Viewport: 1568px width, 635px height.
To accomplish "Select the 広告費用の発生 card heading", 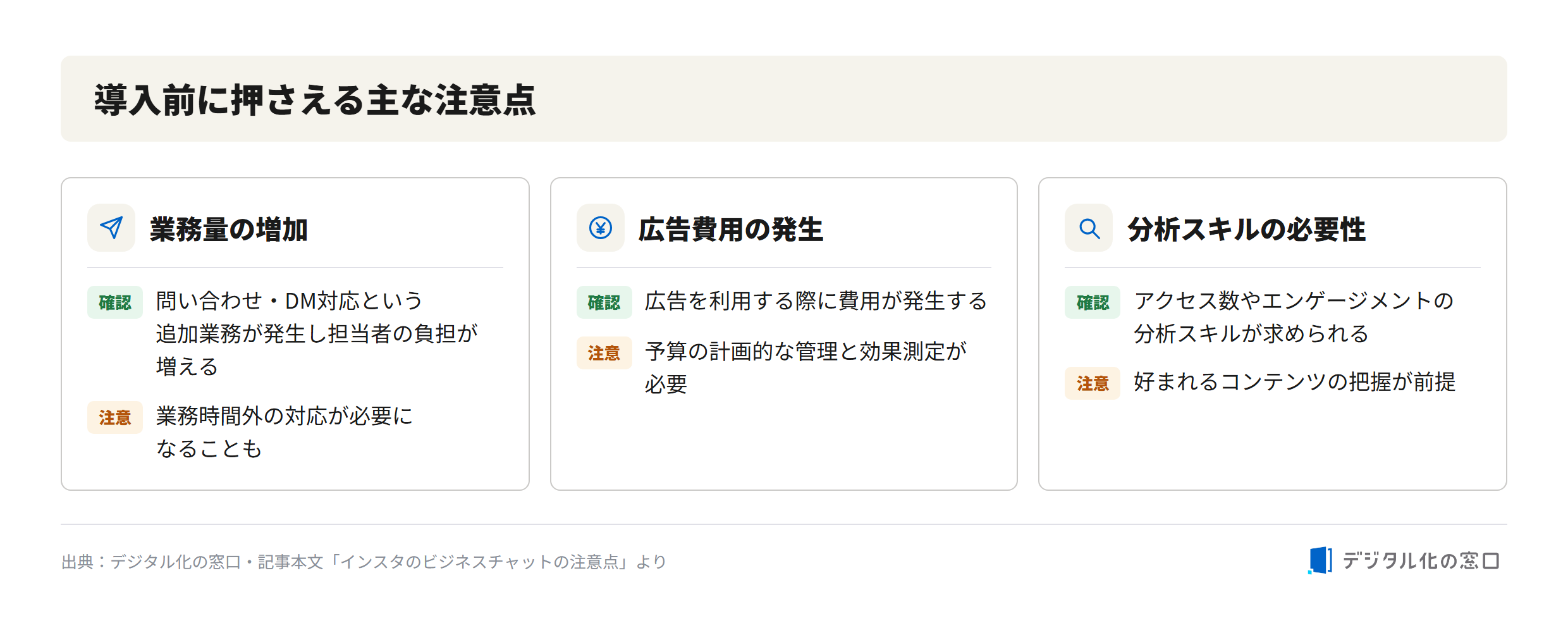I will (730, 229).
